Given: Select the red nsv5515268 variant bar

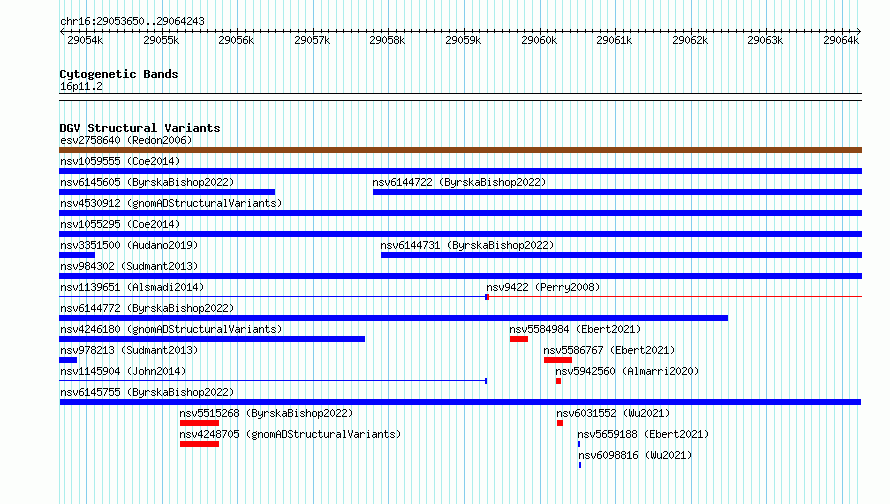Looking at the screenshot, I should click(199, 423).
